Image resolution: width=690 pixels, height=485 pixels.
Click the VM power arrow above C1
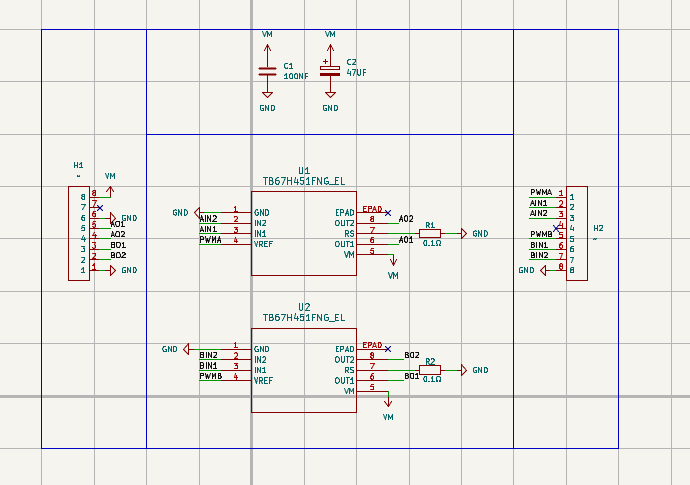[267, 48]
